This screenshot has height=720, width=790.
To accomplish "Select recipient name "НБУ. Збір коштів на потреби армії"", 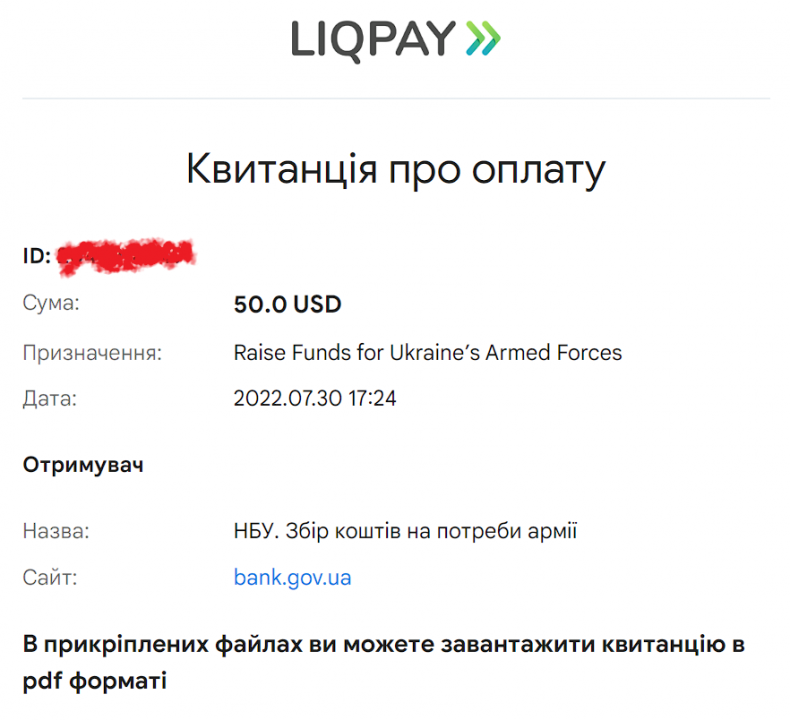I will (405, 531).
